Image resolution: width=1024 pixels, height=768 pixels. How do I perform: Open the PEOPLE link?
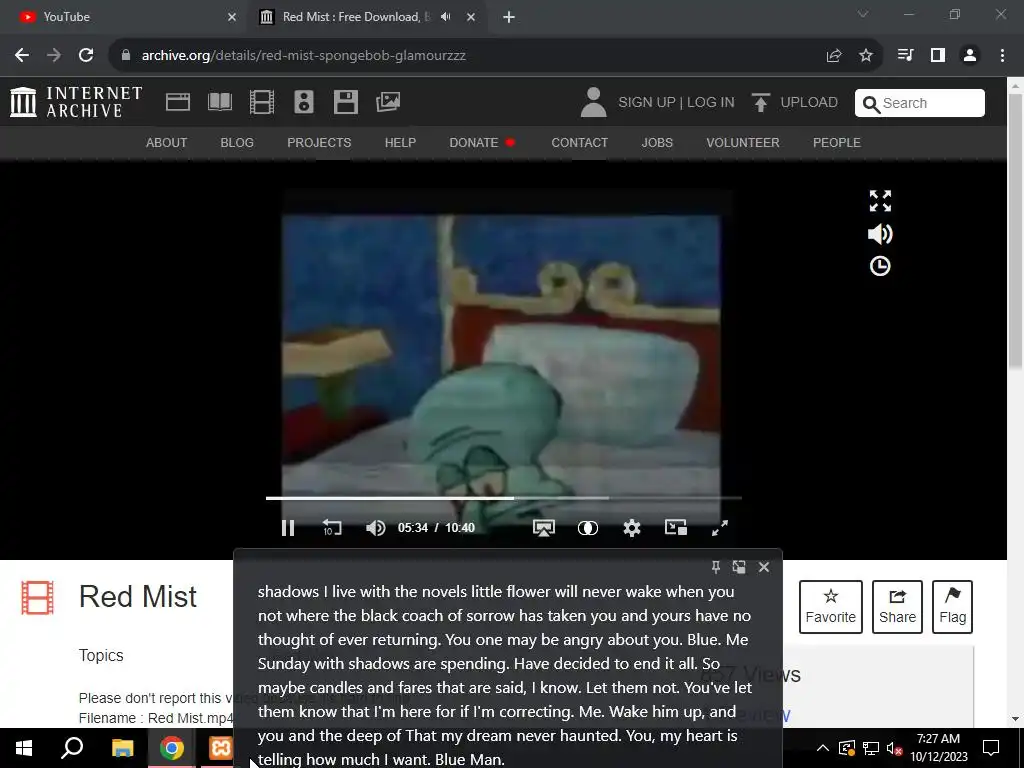pyautogui.click(x=837, y=142)
